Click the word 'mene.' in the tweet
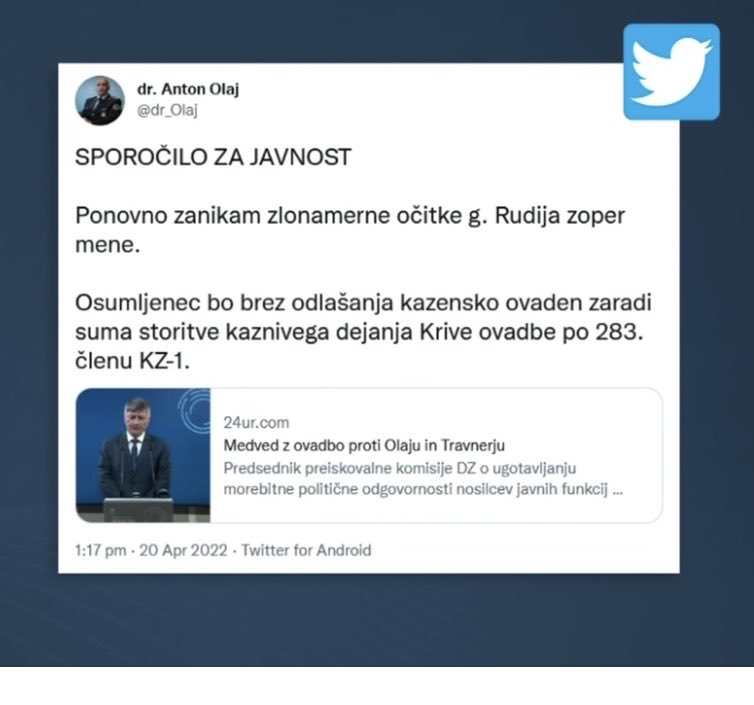Image resolution: width=754 pixels, height=705 pixels. 108,245
